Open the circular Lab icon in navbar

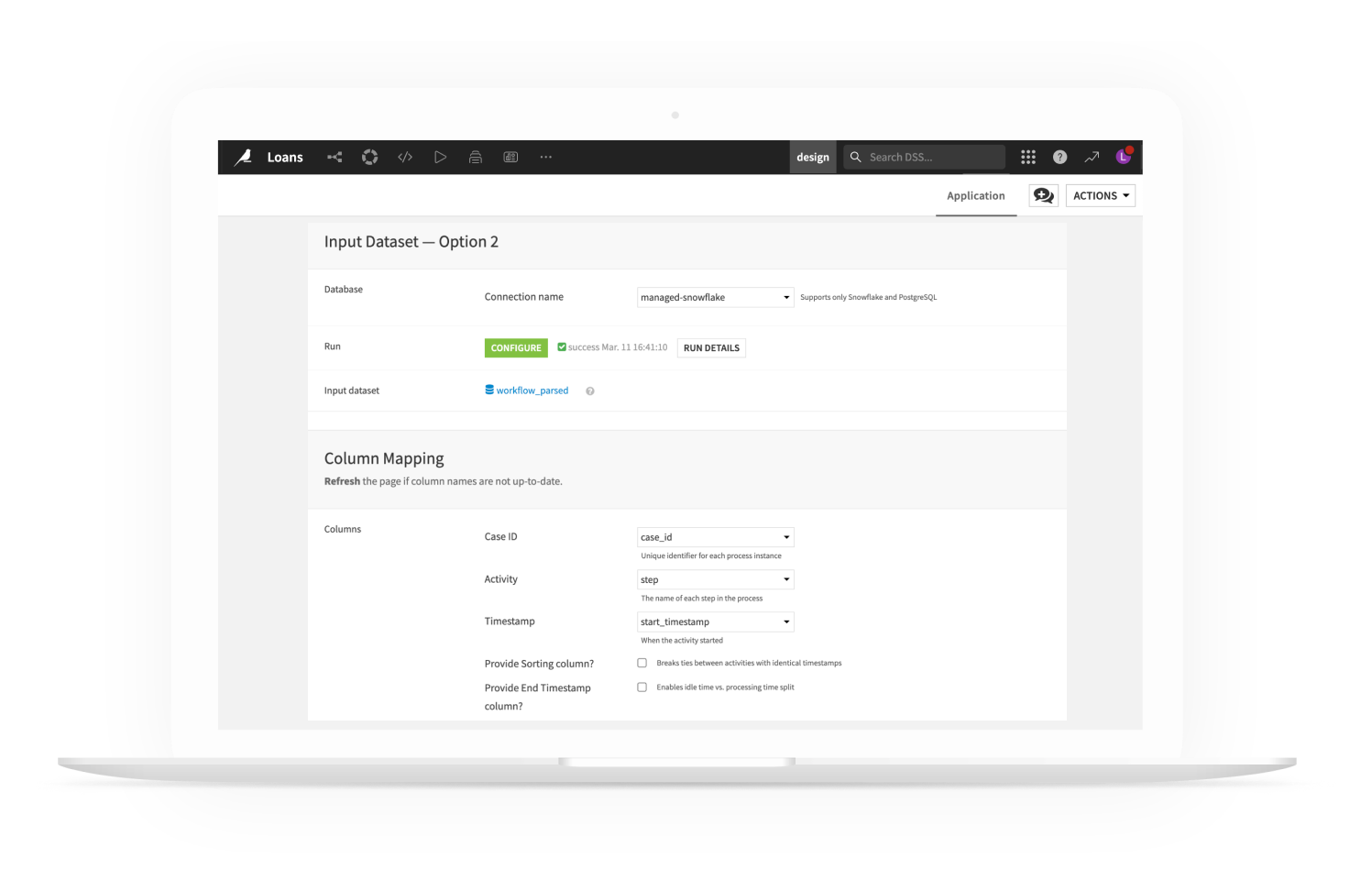(369, 158)
